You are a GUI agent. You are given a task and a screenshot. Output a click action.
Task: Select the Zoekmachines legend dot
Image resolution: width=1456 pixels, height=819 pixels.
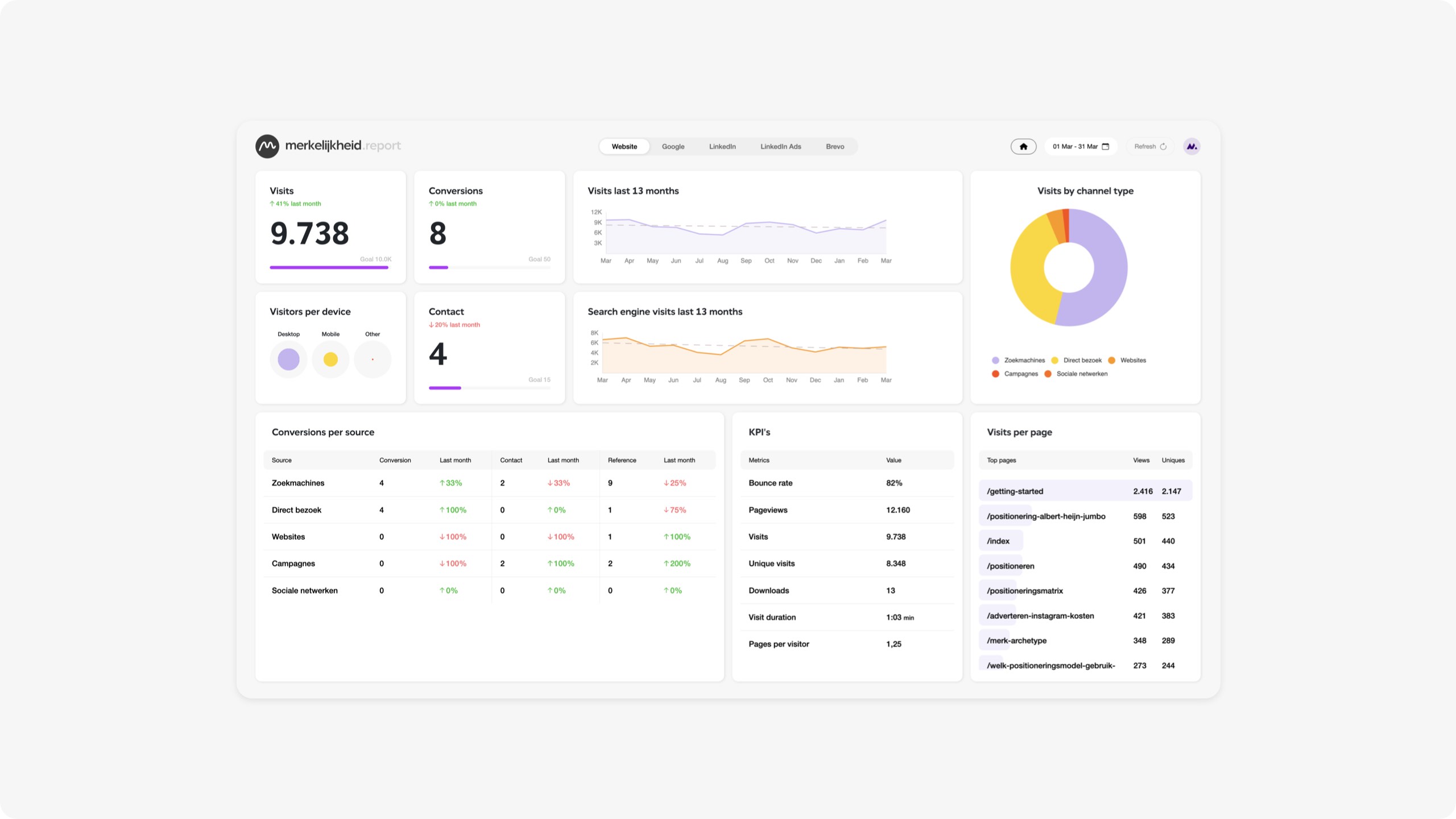pyautogui.click(x=995, y=361)
